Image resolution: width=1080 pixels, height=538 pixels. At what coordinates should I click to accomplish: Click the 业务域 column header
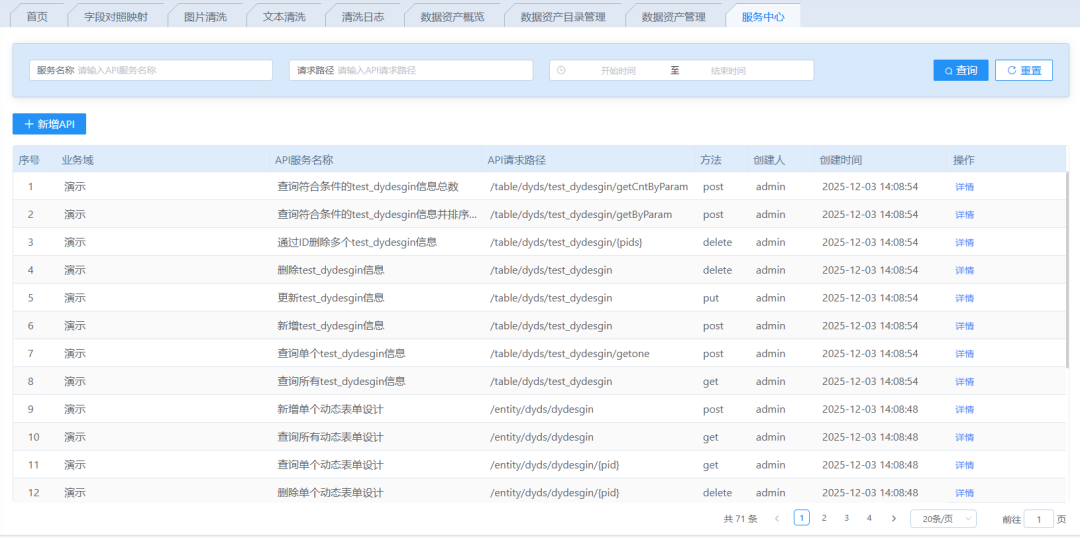click(77, 160)
